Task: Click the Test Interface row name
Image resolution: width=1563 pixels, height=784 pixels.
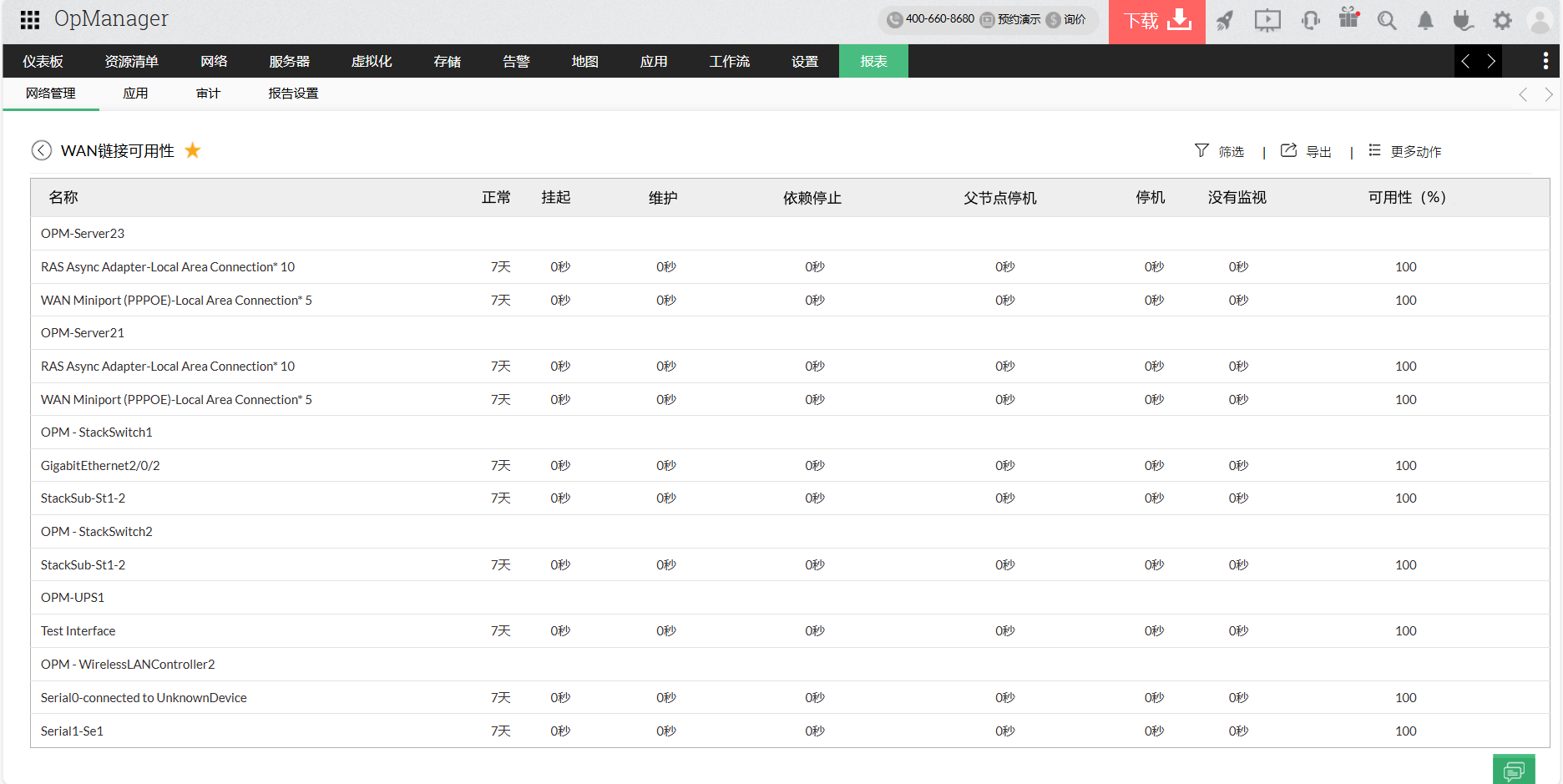Action: click(x=78, y=631)
